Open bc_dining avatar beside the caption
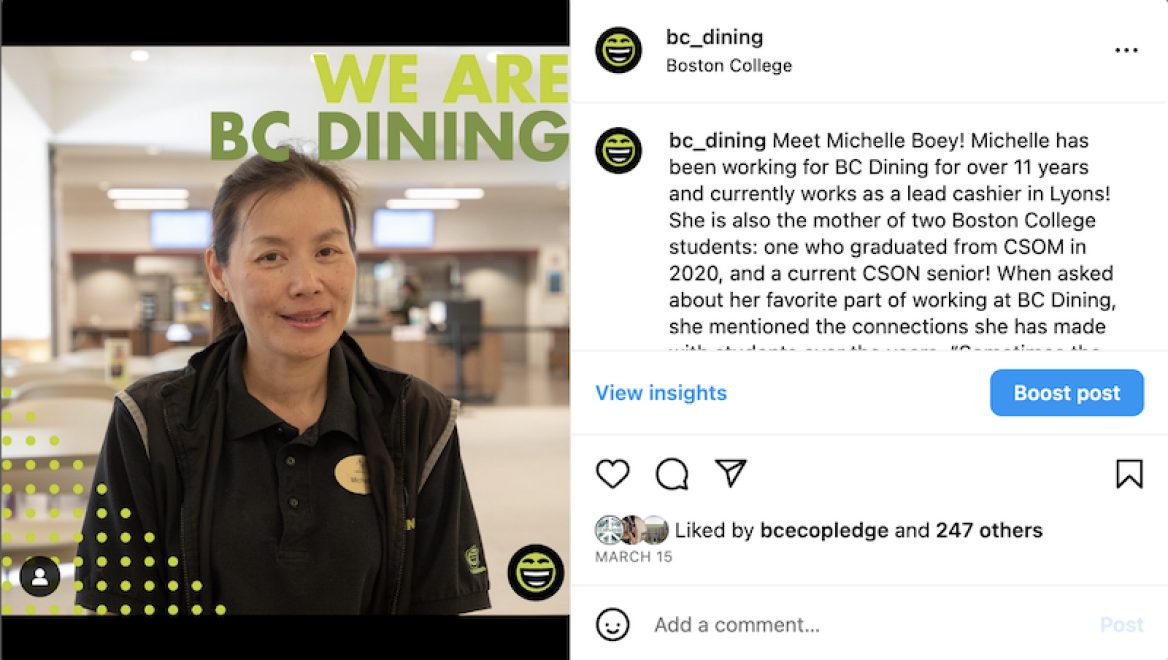The image size is (1168, 660). point(618,150)
